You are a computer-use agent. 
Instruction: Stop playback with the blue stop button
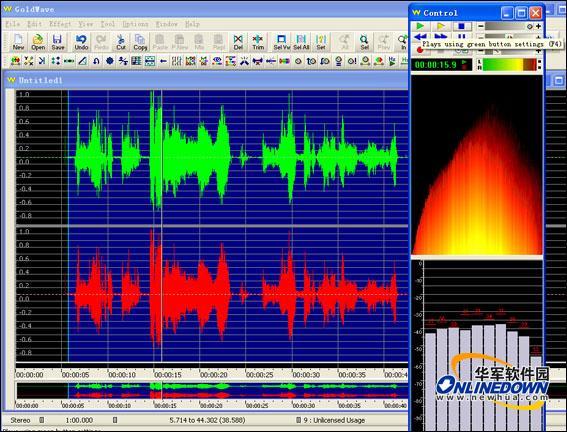[x=461, y=26]
